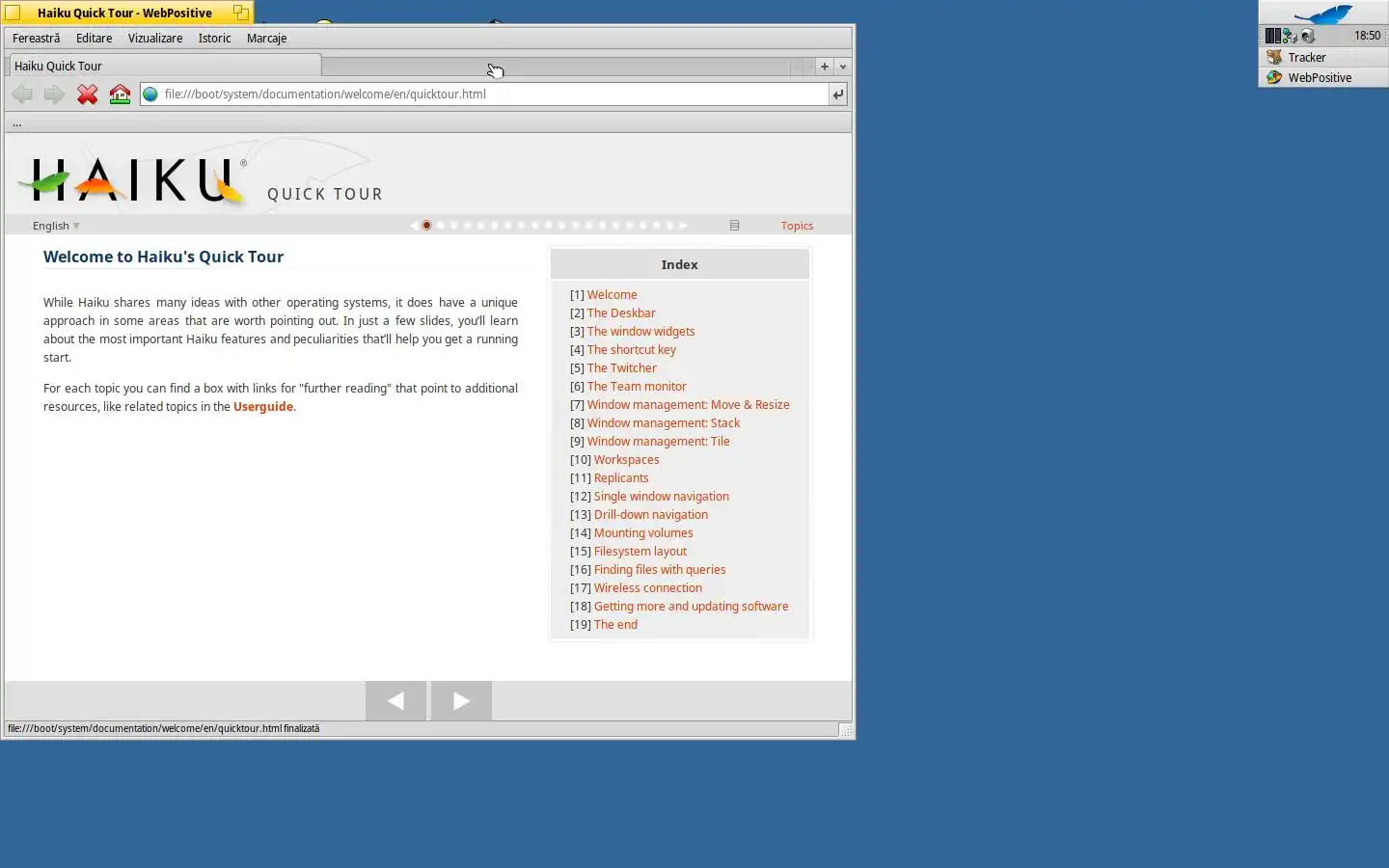Viewport: 1389px width, 868px height.
Task: Click the index list icon beside Topics
Action: (734, 226)
